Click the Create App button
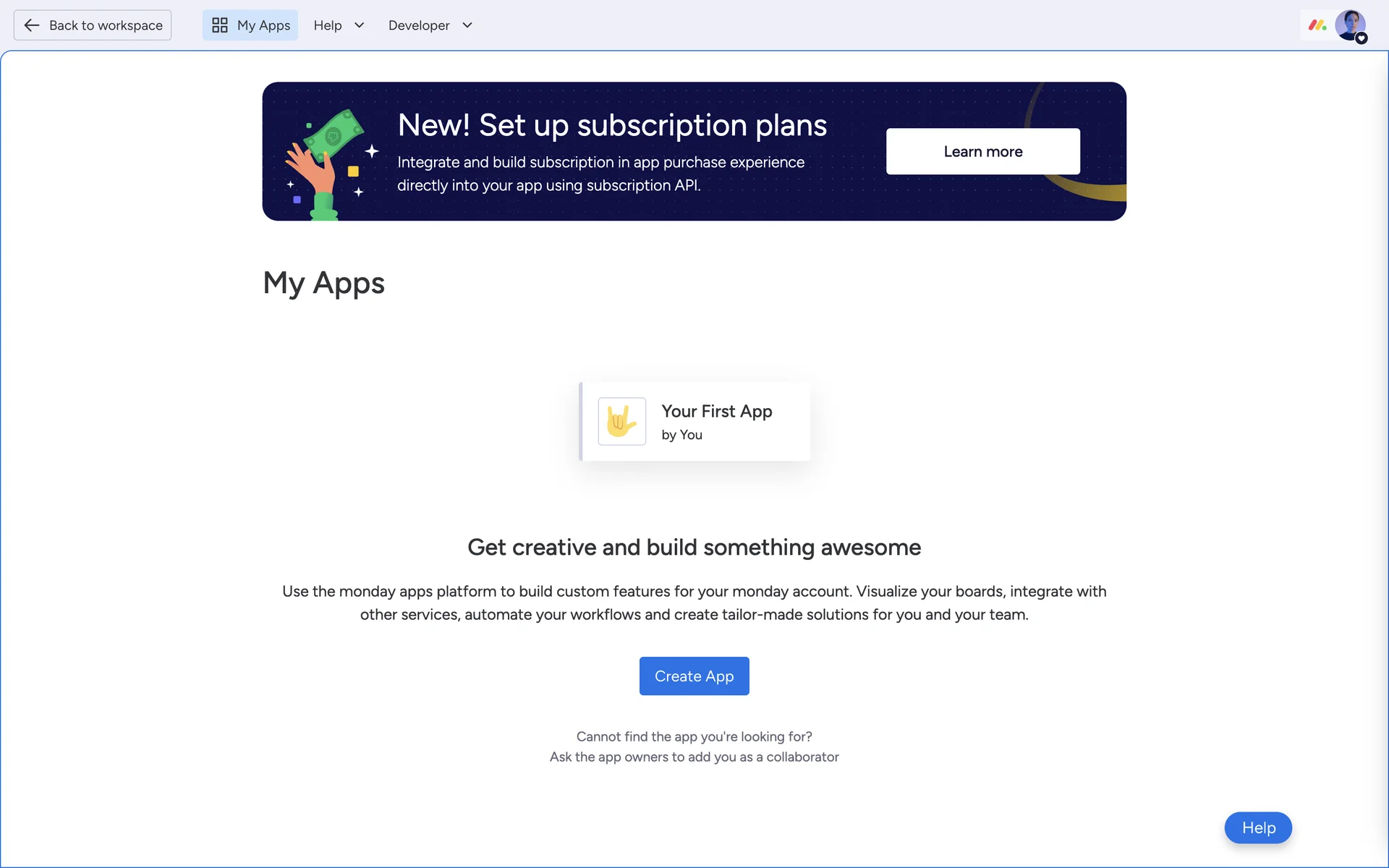This screenshot has height=868, width=1389. point(694,676)
